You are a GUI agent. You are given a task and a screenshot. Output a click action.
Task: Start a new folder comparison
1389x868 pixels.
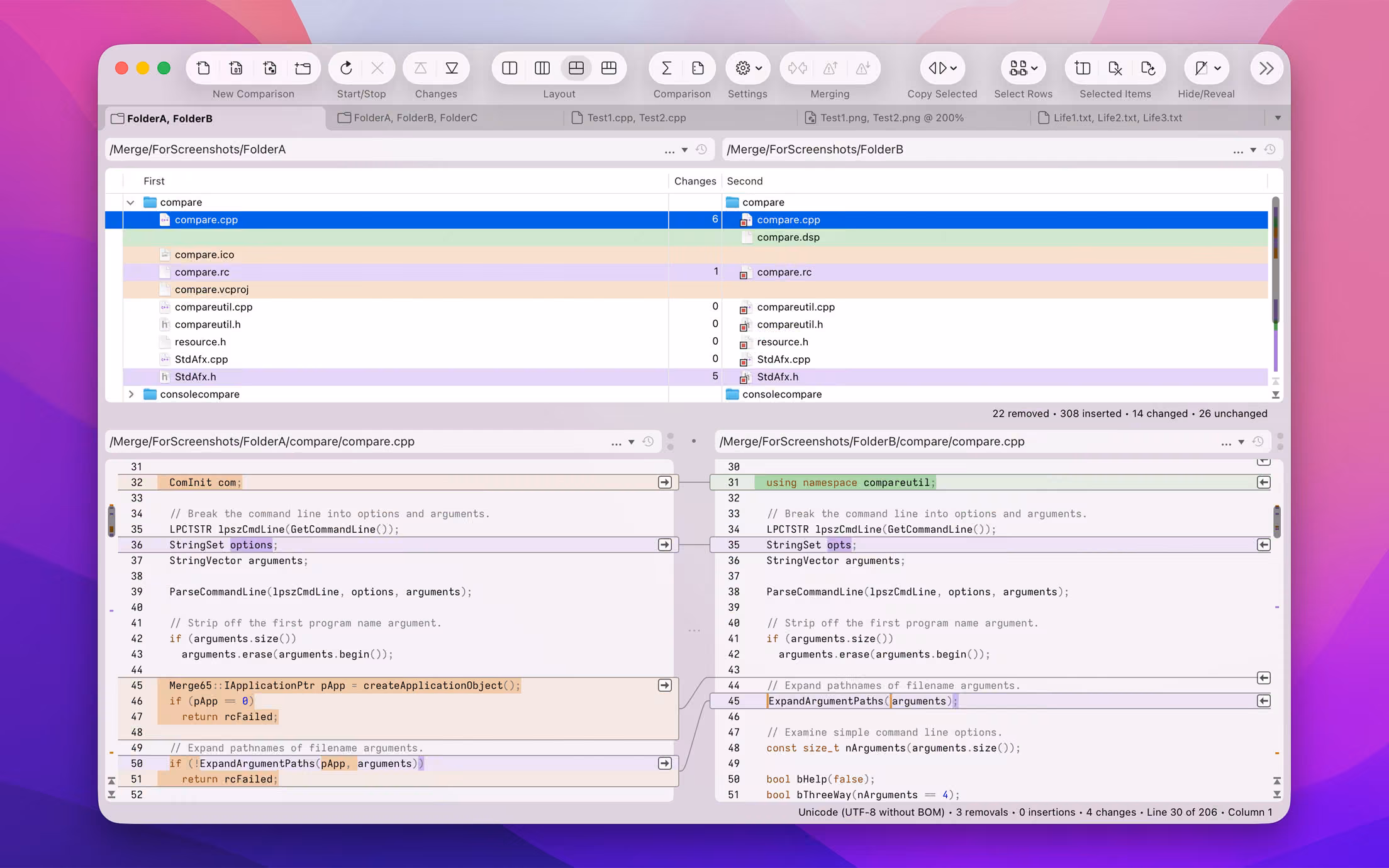[x=303, y=68]
